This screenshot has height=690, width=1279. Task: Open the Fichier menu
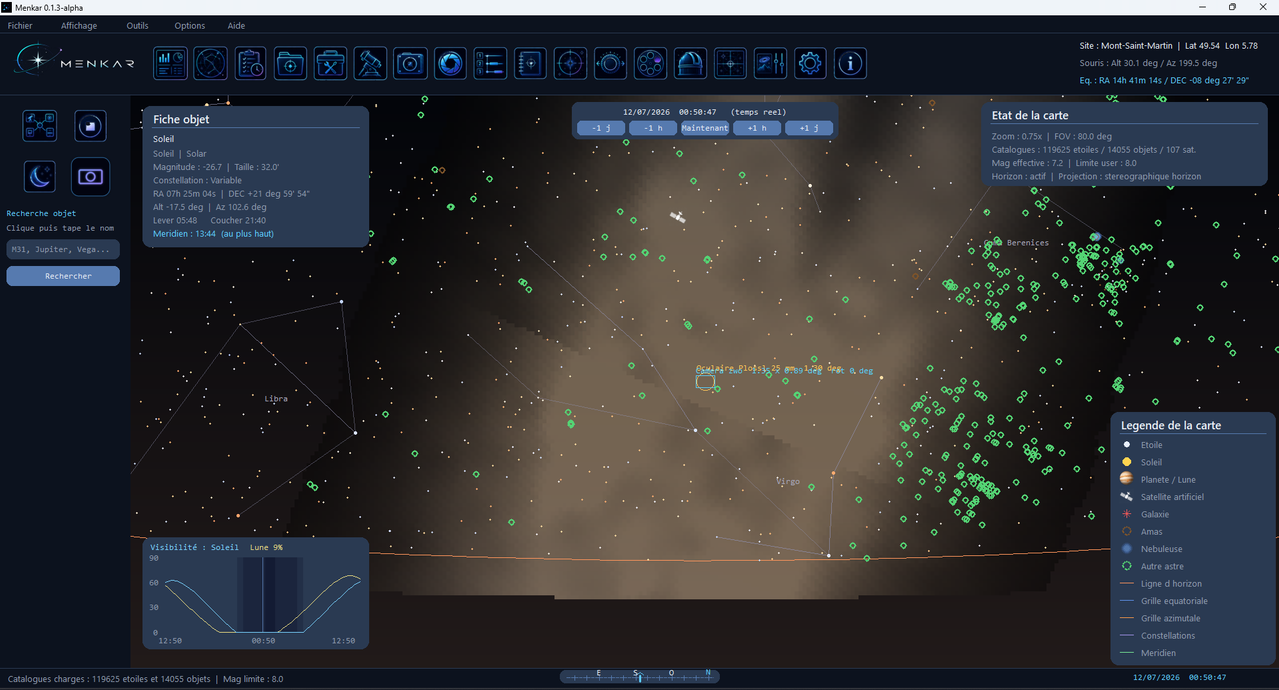pyautogui.click(x=20, y=25)
